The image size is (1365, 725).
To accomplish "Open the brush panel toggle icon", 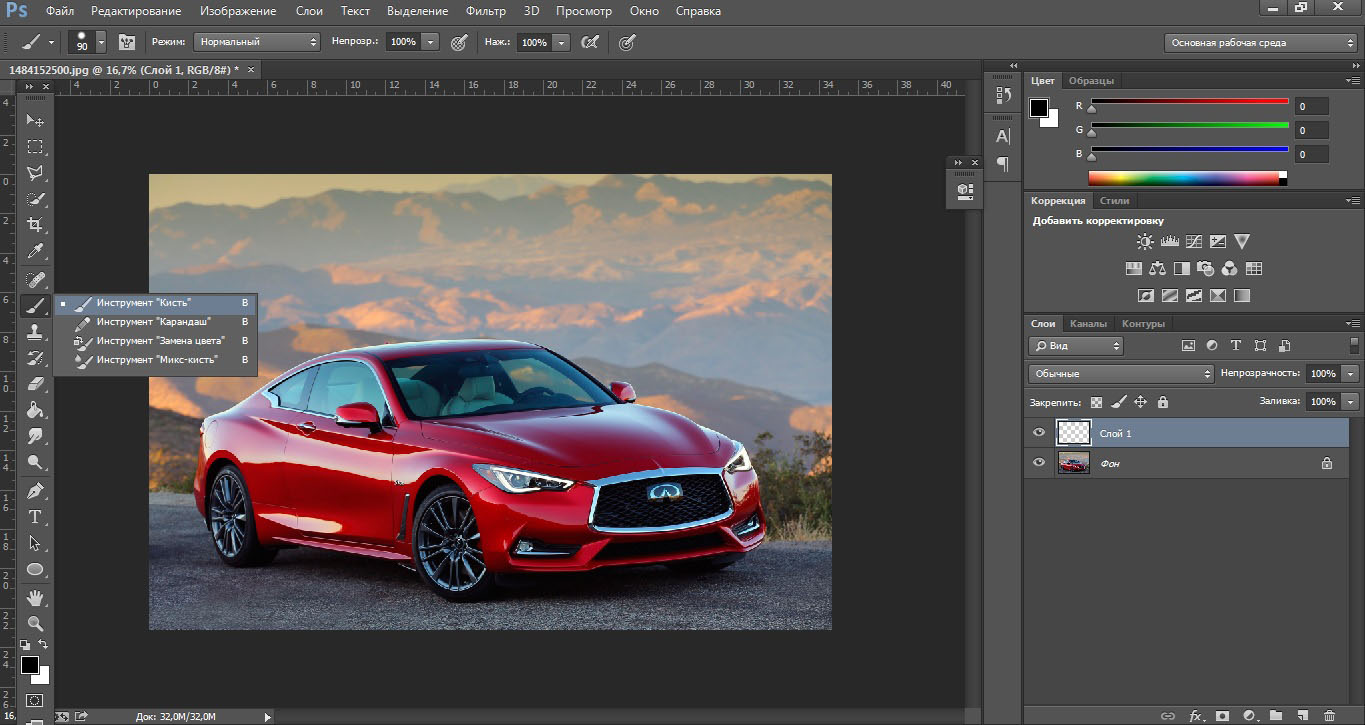I will pyautogui.click(x=127, y=42).
